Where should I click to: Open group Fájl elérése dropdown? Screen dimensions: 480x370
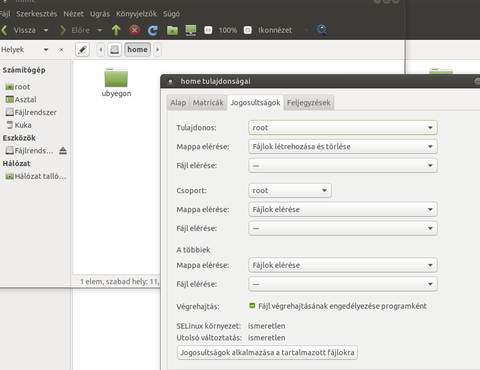coord(343,228)
